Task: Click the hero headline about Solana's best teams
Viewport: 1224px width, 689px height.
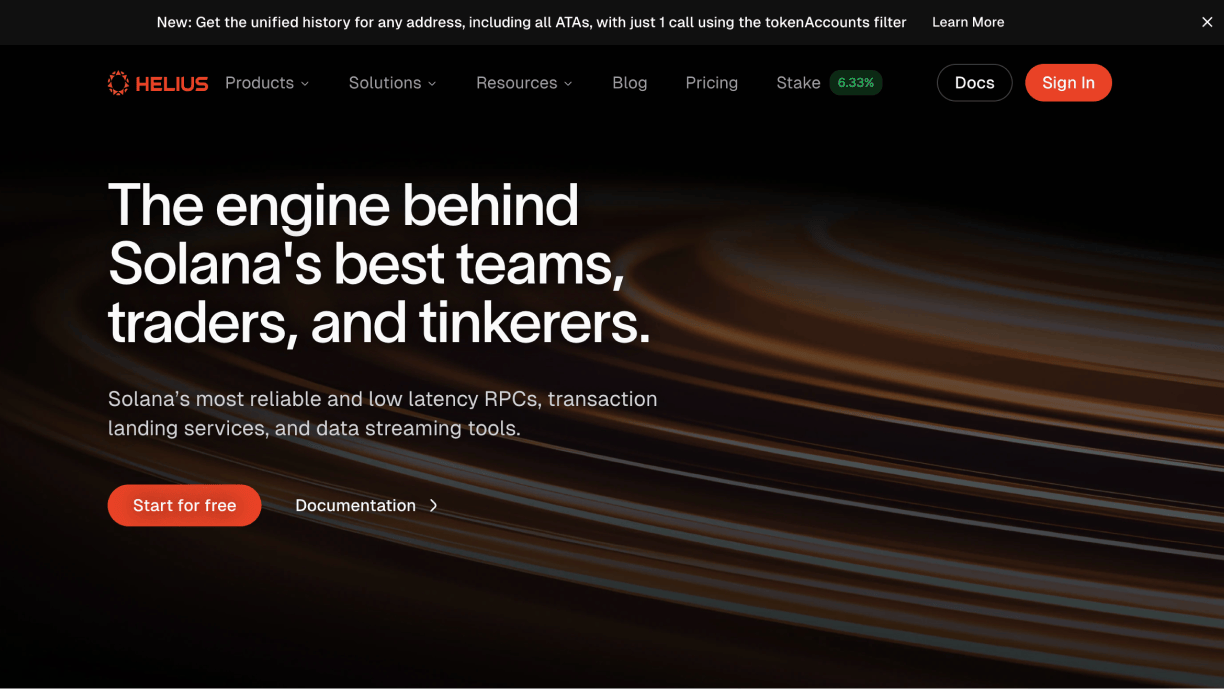Action: click(379, 263)
